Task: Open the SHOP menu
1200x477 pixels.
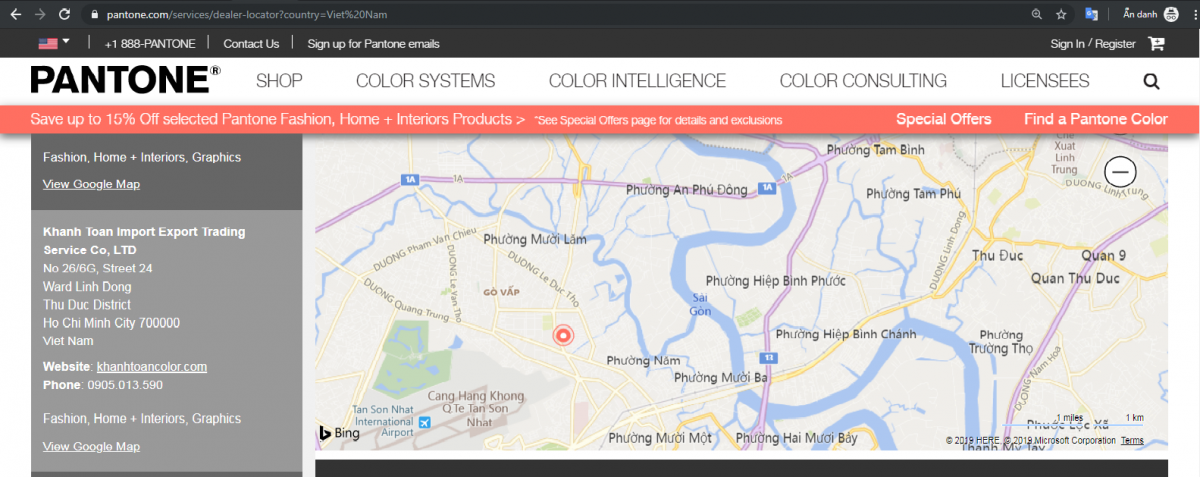Action: tap(279, 81)
